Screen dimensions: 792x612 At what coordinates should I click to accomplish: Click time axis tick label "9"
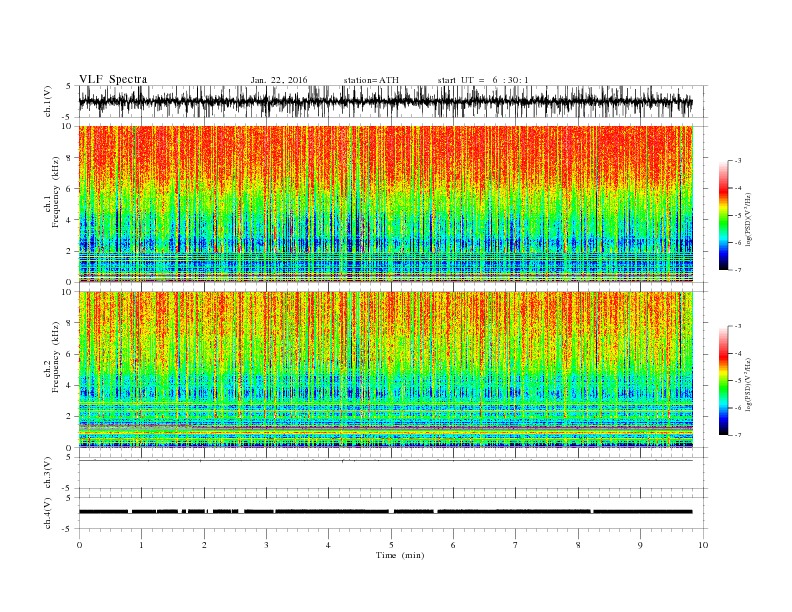pos(640,545)
